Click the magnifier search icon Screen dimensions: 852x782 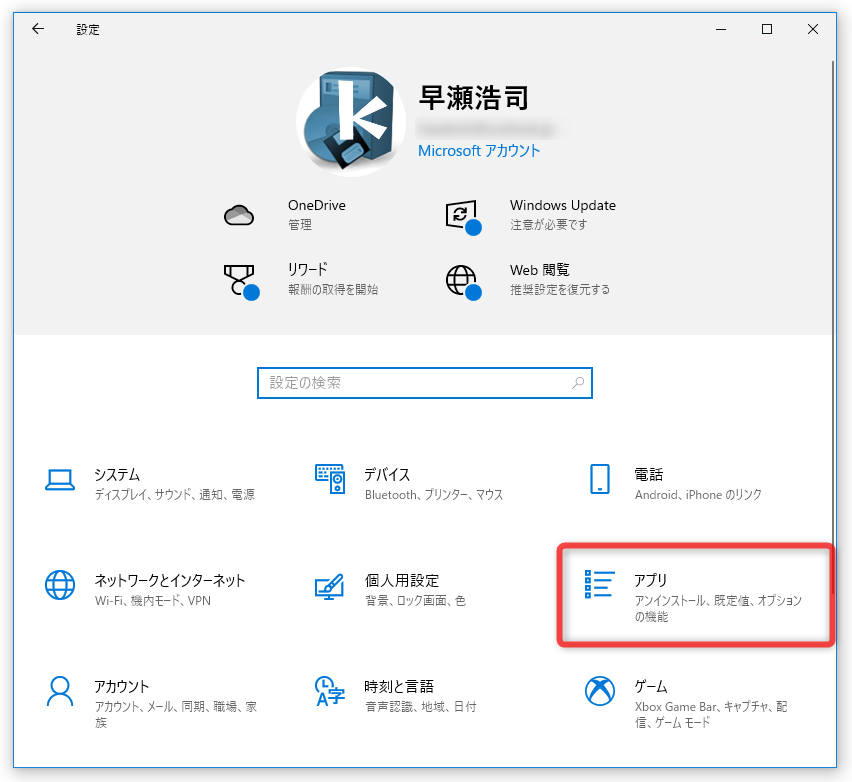pos(578,383)
